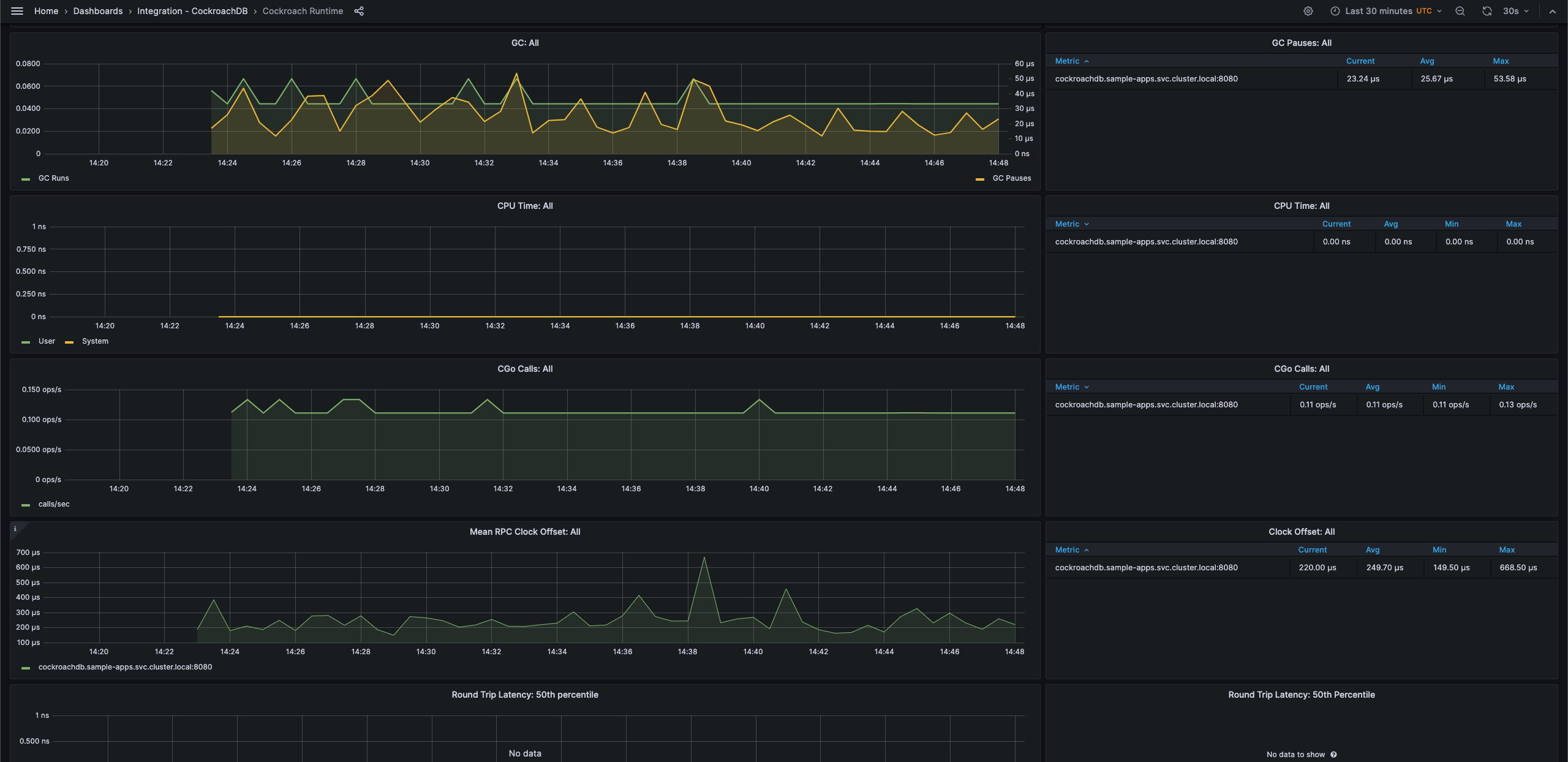Viewport: 1568px width, 762px height.
Task: Click the zoom out time range icon
Action: point(1460,10)
